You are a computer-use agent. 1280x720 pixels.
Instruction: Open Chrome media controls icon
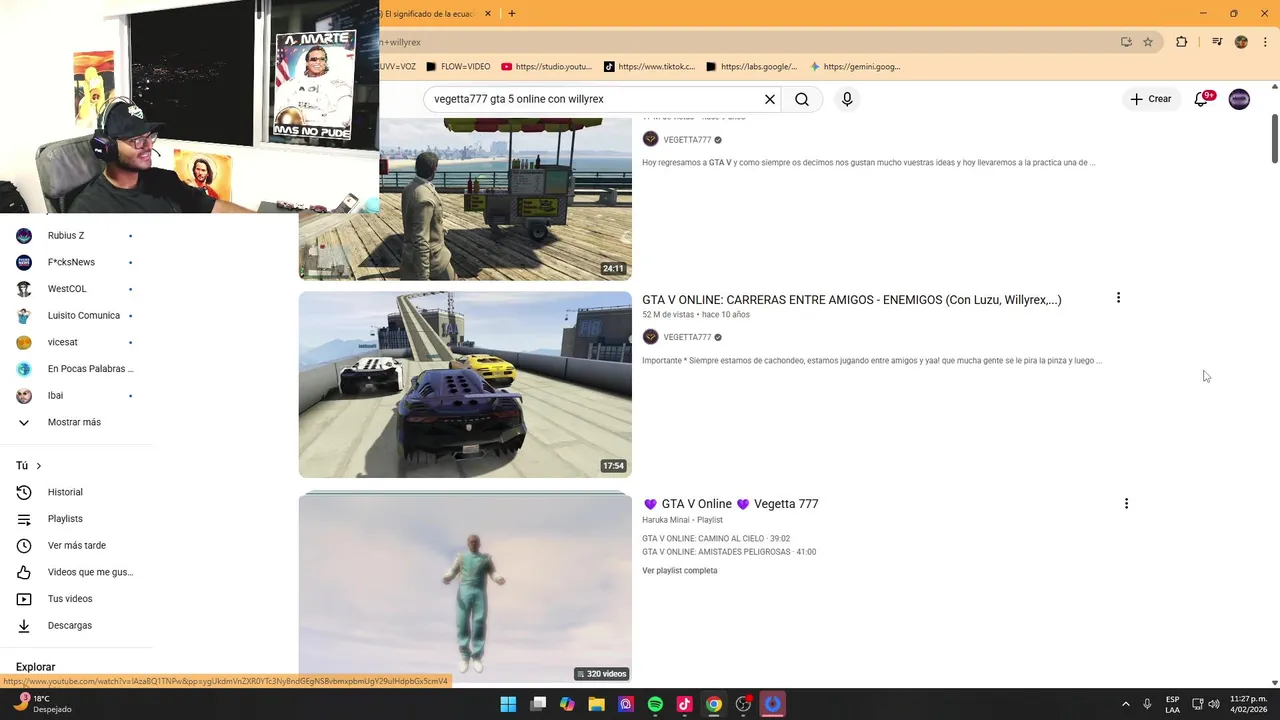pos(1217,42)
